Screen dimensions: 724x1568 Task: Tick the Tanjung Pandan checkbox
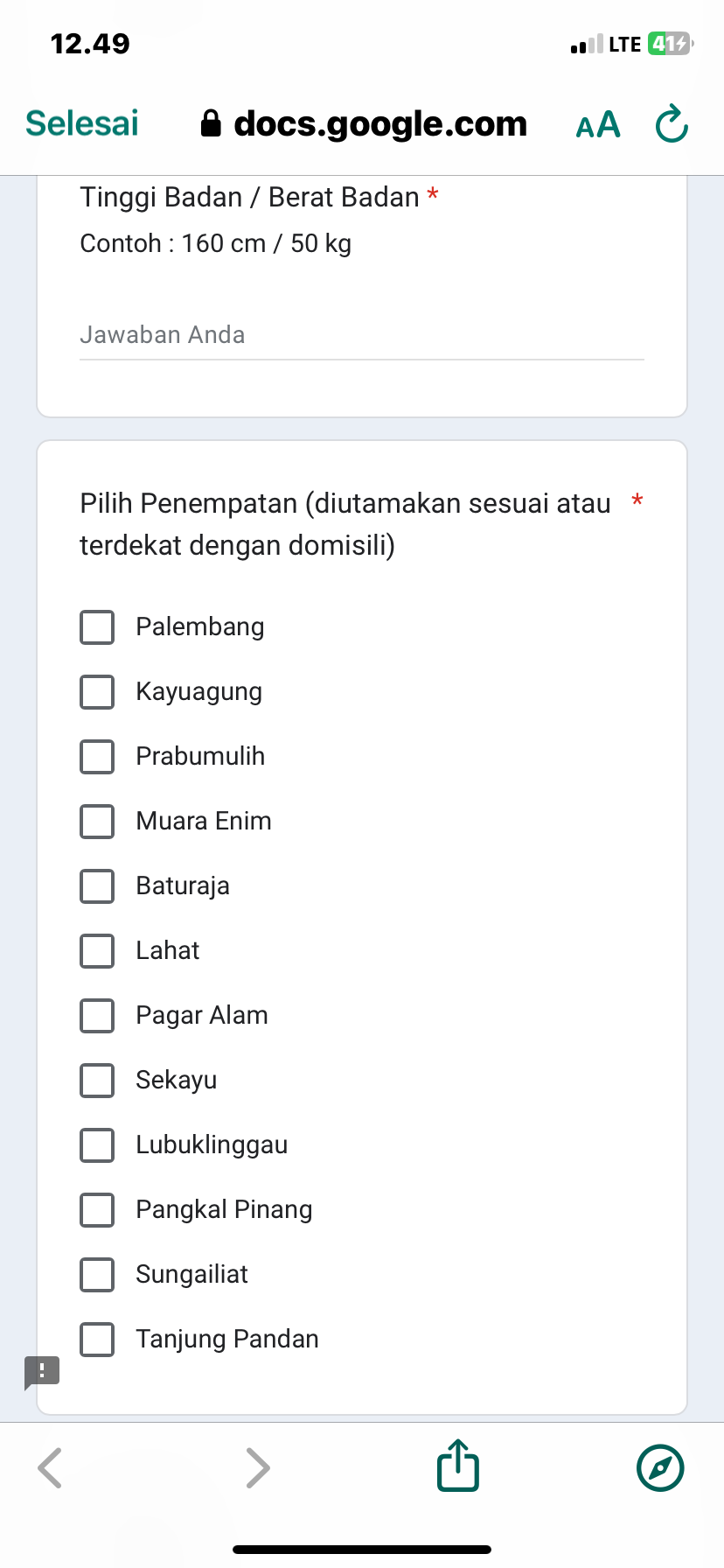click(97, 1340)
